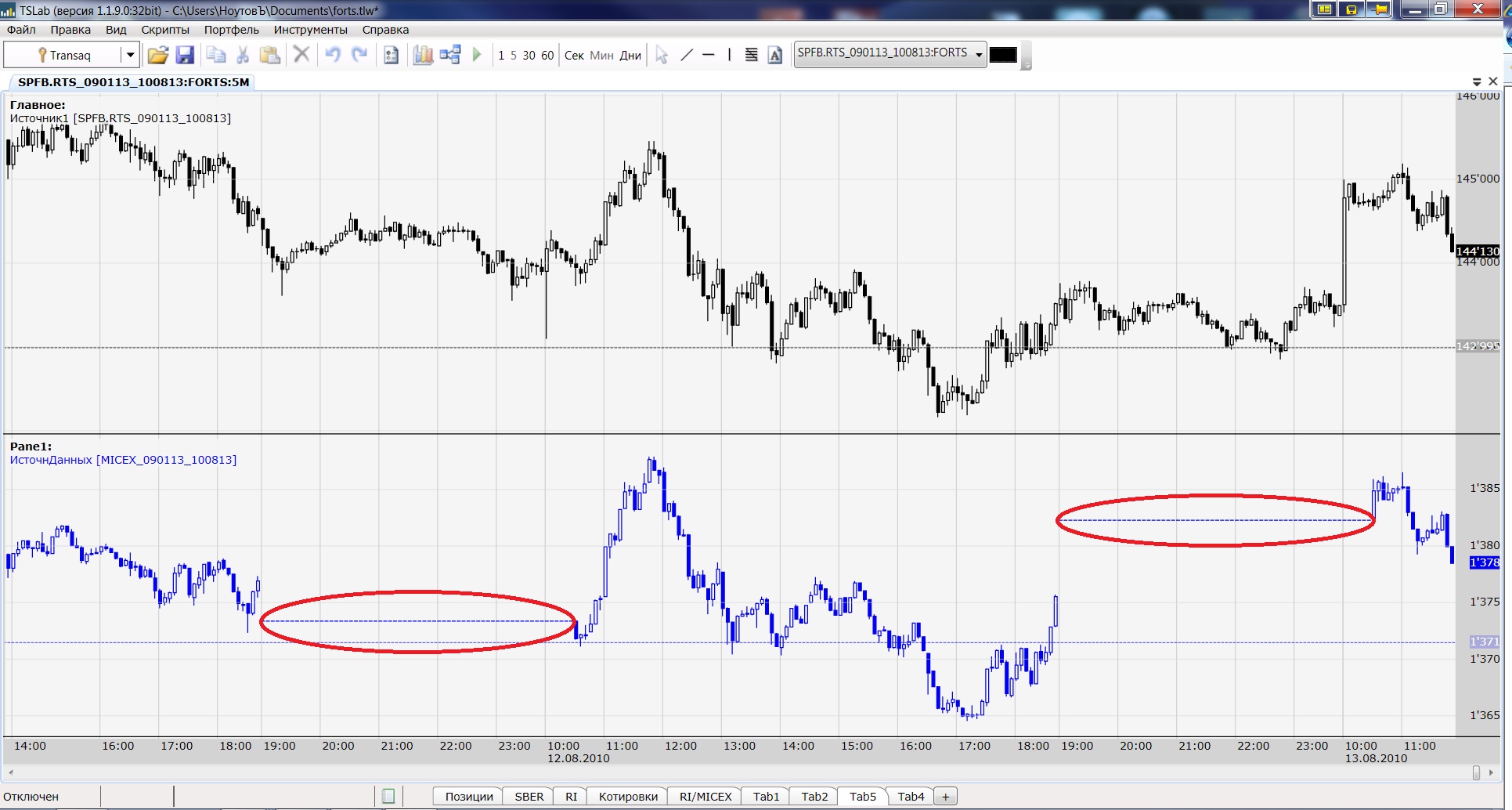
Task: Close the active chart document
Action: [x=1493, y=81]
